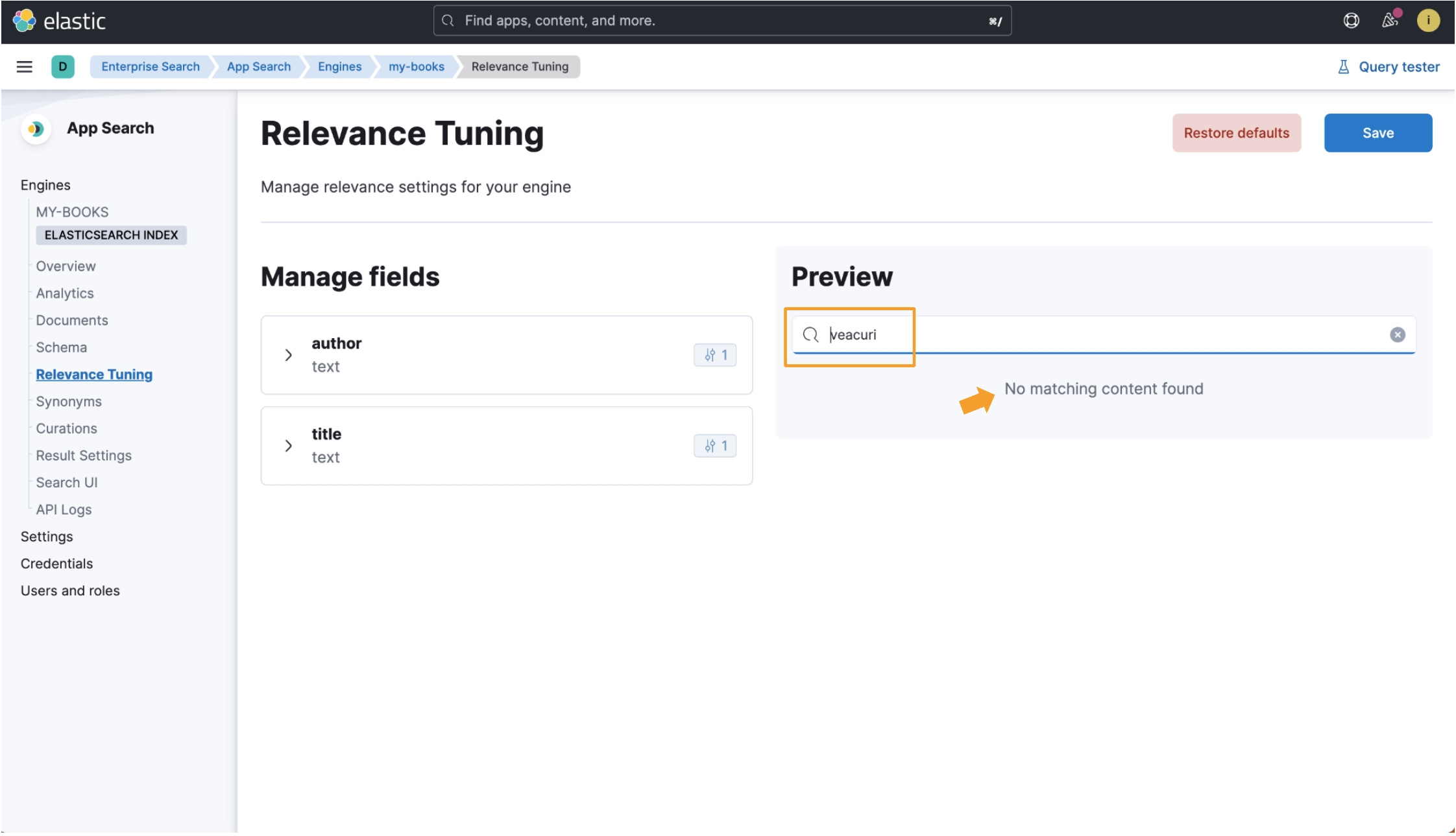
Task: Click the Relevance Tuning breadcrumb
Action: pyautogui.click(x=520, y=66)
